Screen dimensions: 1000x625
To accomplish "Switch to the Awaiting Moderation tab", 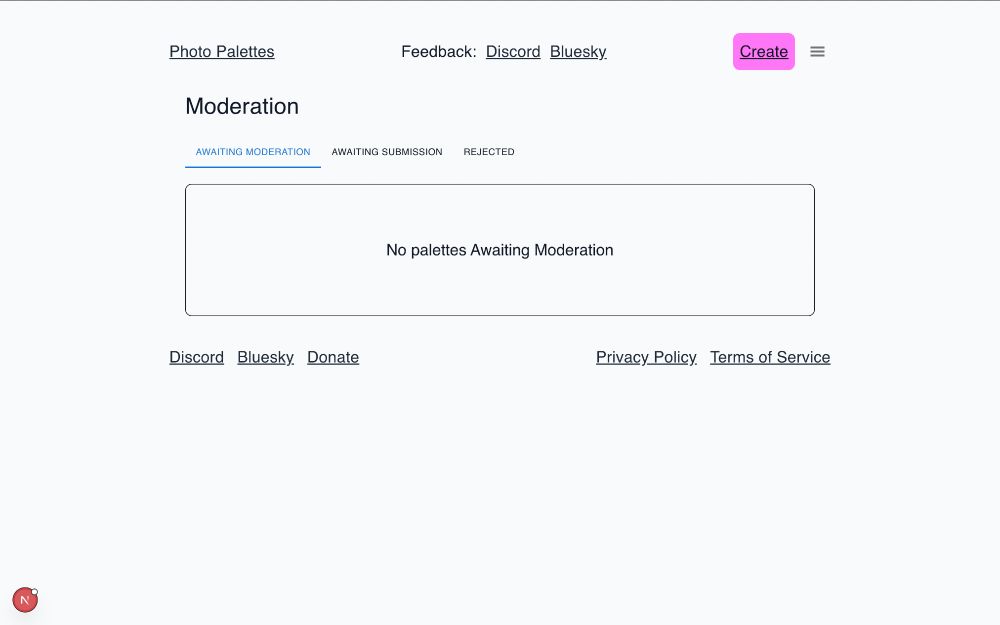I will pyautogui.click(x=253, y=152).
